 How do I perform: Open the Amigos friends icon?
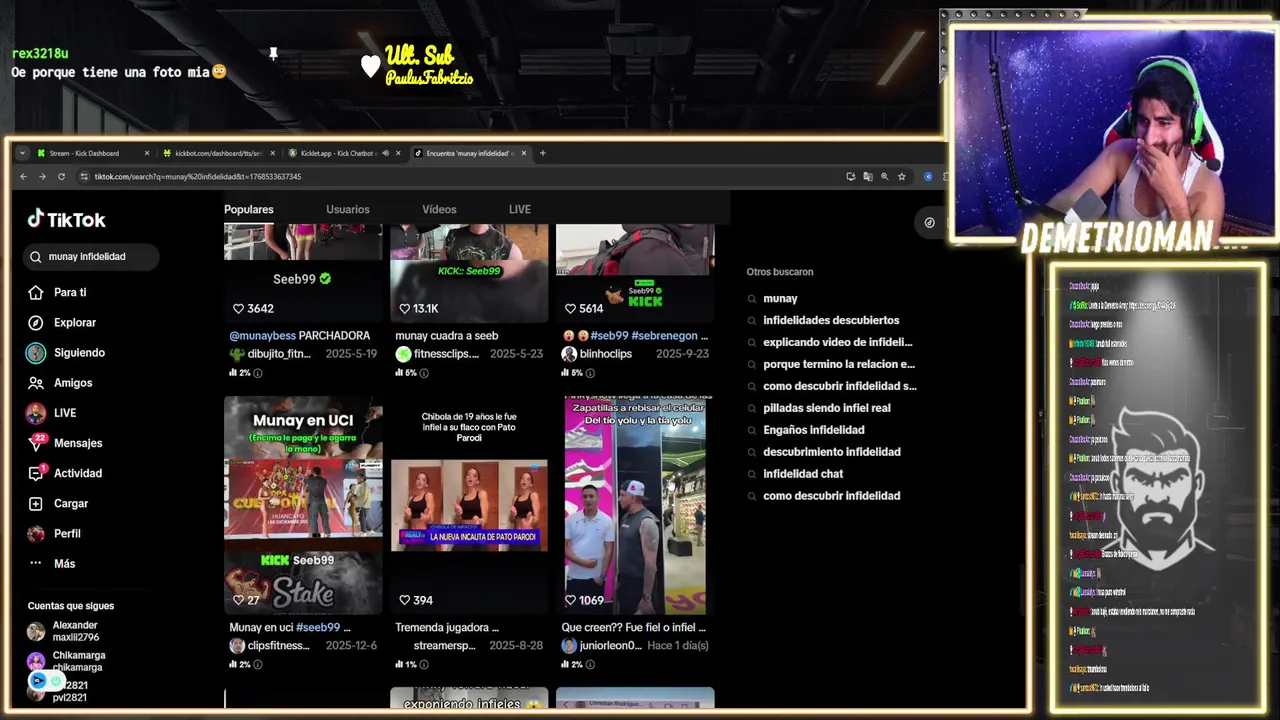[x=36, y=383]
